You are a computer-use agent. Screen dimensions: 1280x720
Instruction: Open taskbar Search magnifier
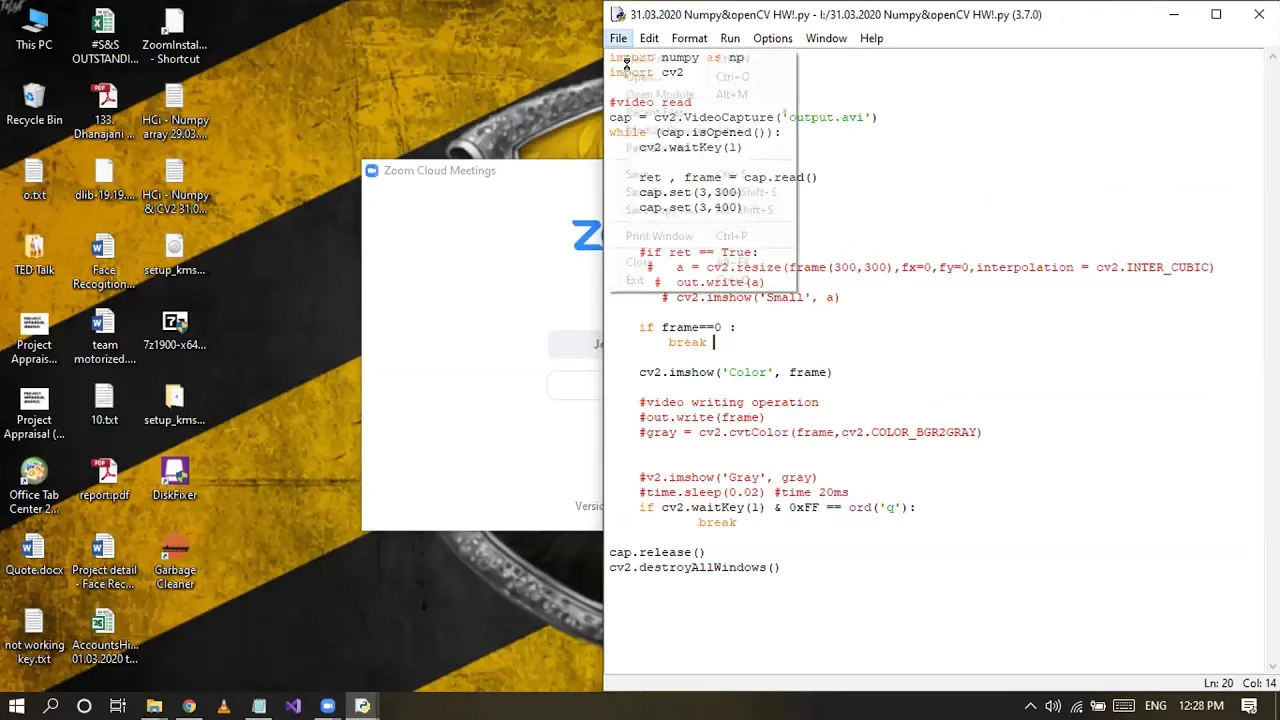51,706
